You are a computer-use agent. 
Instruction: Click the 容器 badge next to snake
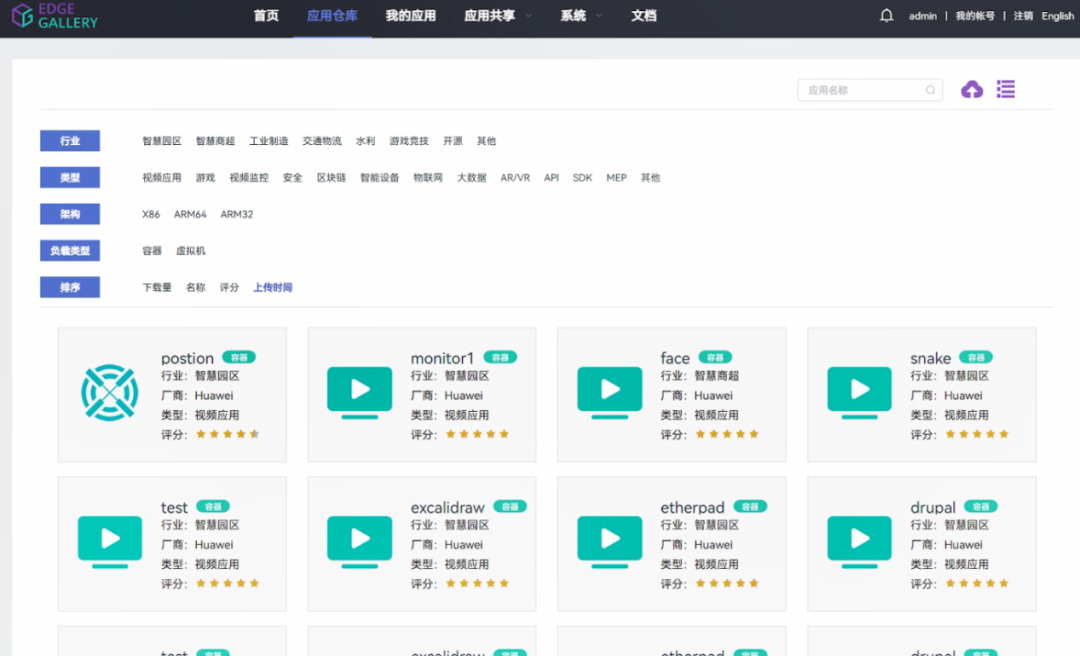(976, 357)
